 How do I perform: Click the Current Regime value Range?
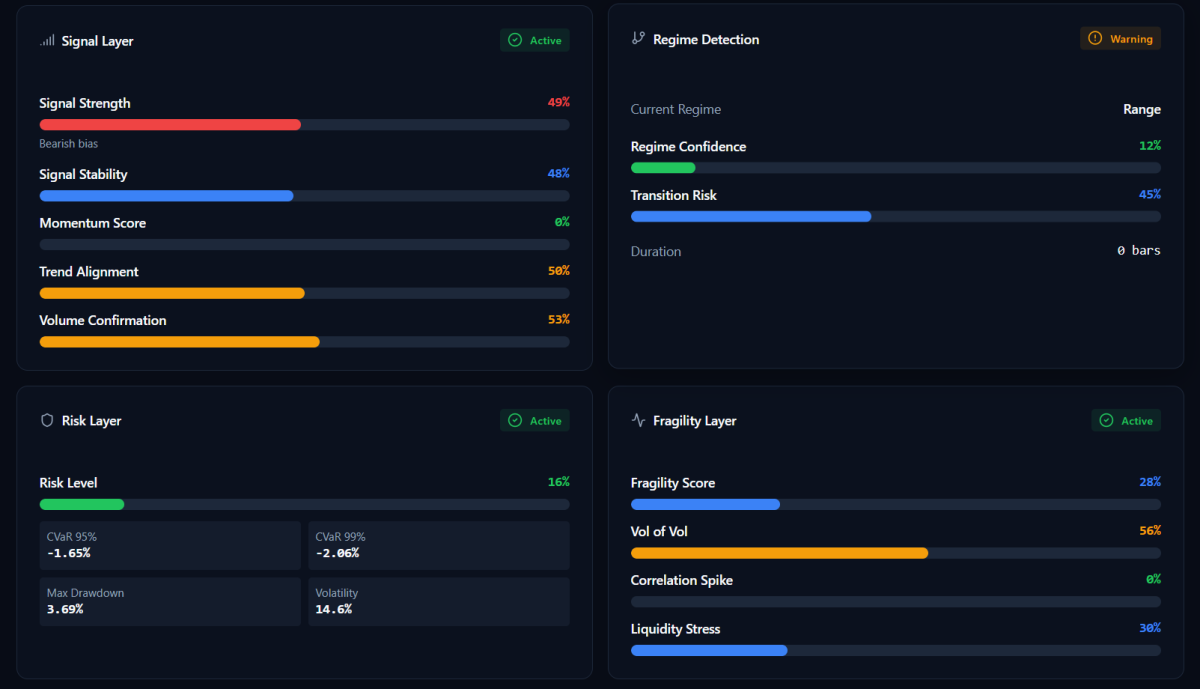click(1141, 110)
